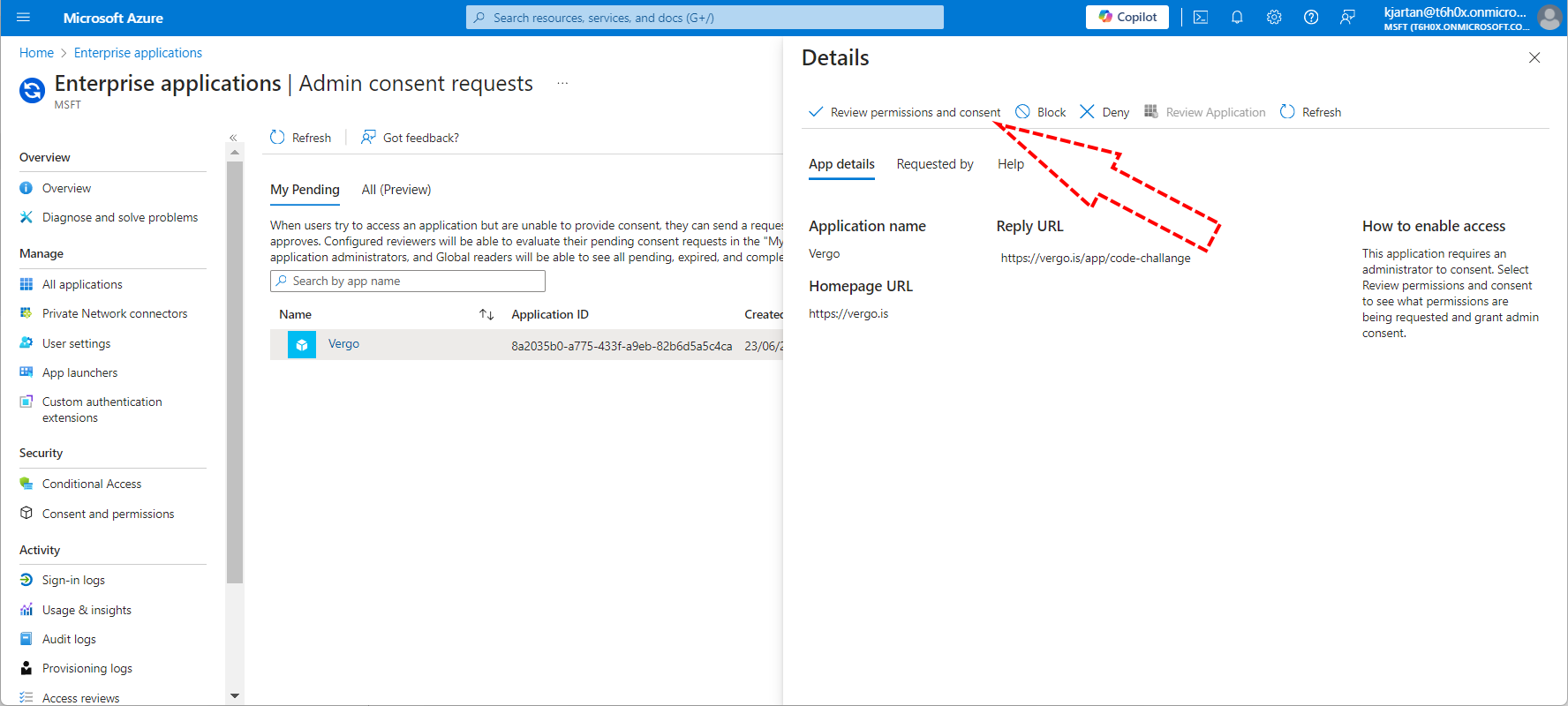Image resolution: width=1568 pixels, height=706 pixels.
Task: Click the Consent and permissions cube icon
Action: pos(26,514)
